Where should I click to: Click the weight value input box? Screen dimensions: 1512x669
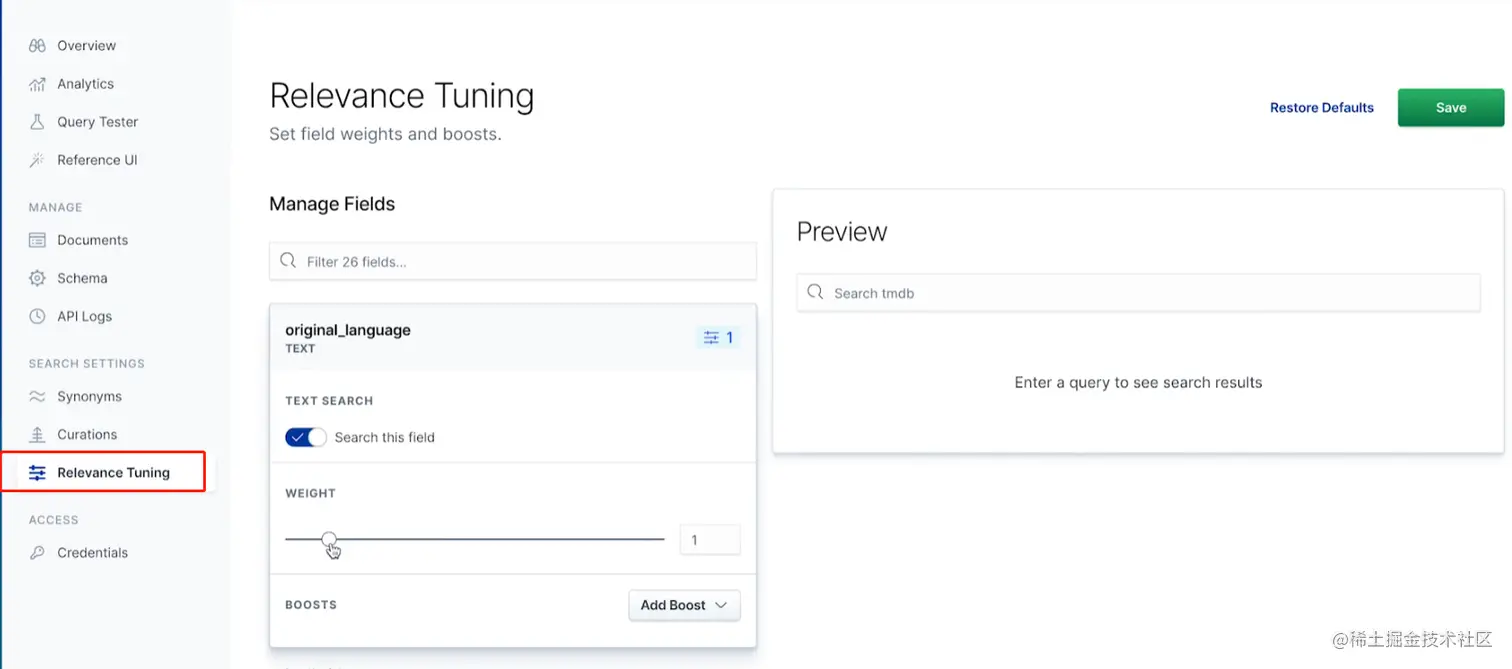[710, 540]
